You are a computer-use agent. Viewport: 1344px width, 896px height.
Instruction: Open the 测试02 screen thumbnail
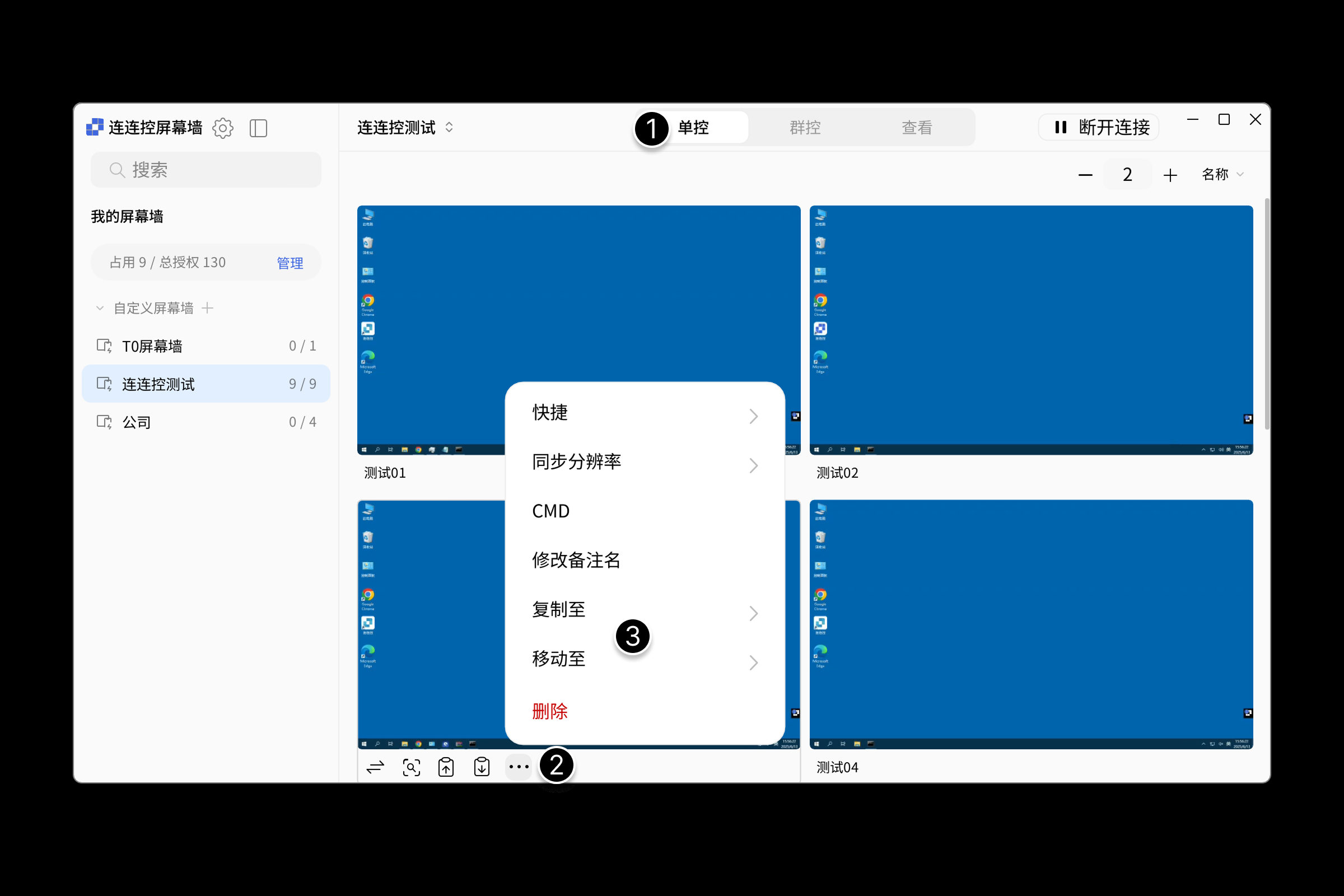1031,330
